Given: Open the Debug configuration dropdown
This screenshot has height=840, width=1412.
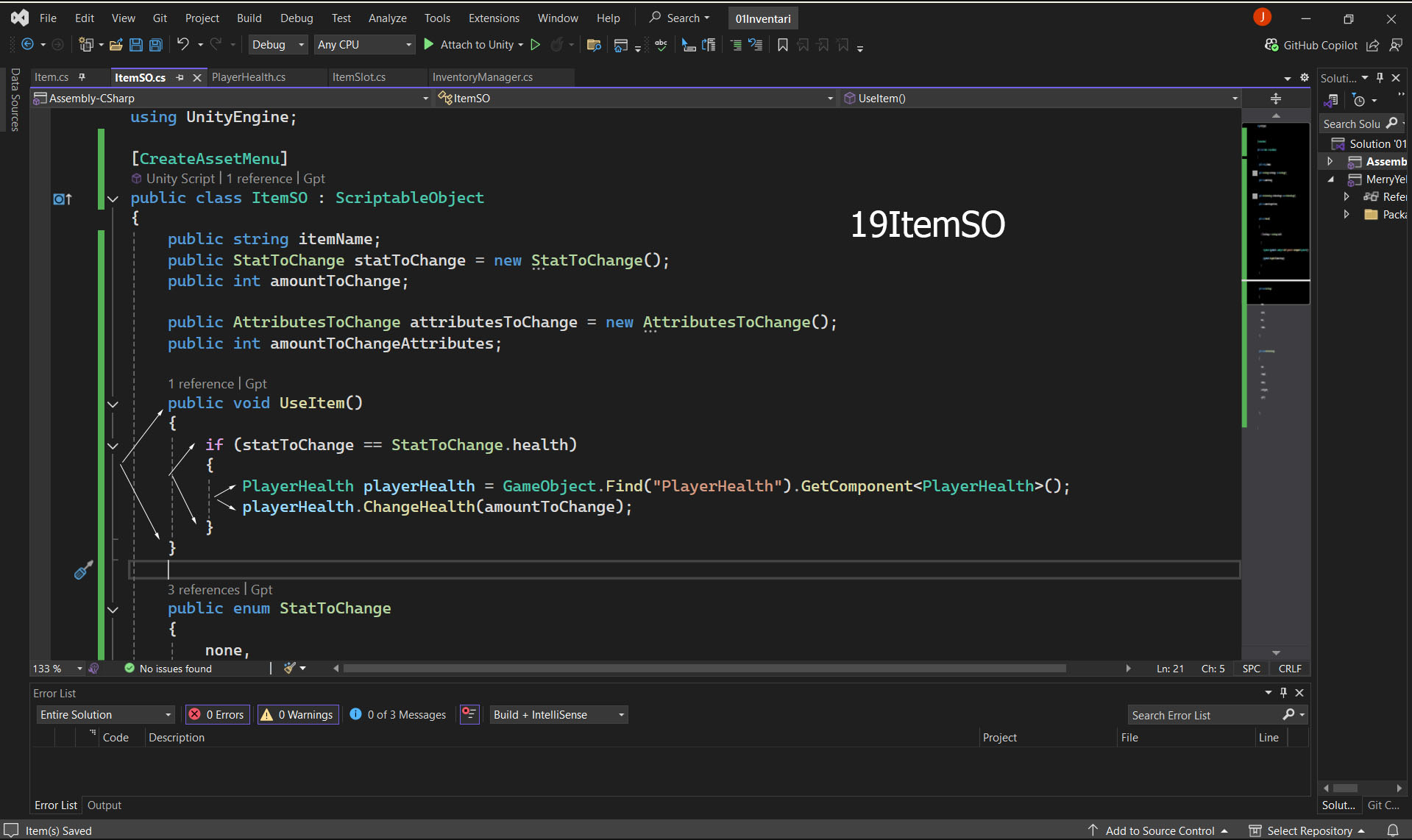Looking at the screenshot, I should tap(277, 45).
